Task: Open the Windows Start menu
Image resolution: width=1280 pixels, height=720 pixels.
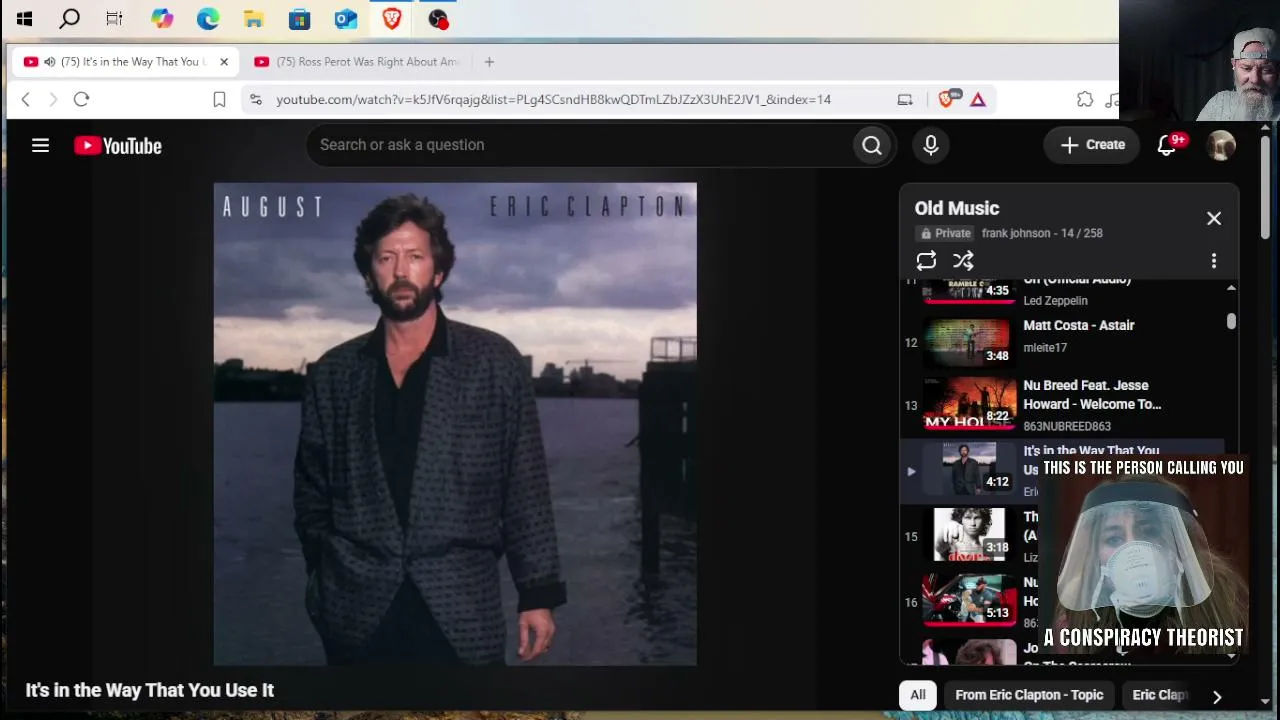Action: pos(24,18)
